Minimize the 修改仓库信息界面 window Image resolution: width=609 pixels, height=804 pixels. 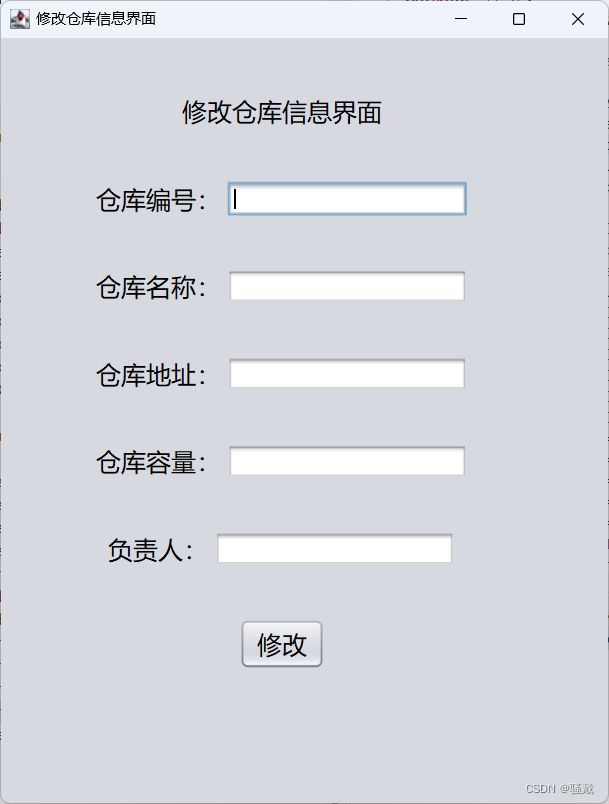(x=460, y=19)
